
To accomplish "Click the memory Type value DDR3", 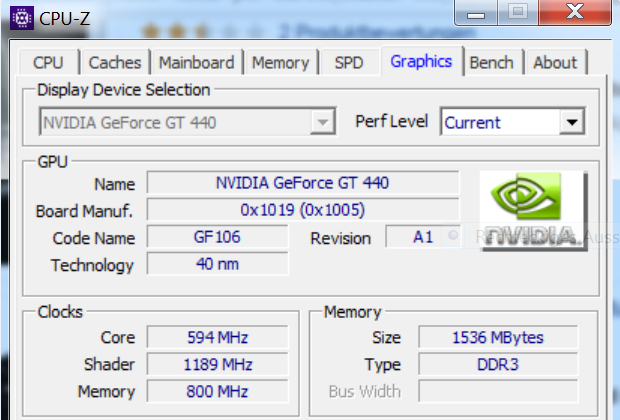I will click(x=498, y=364).
